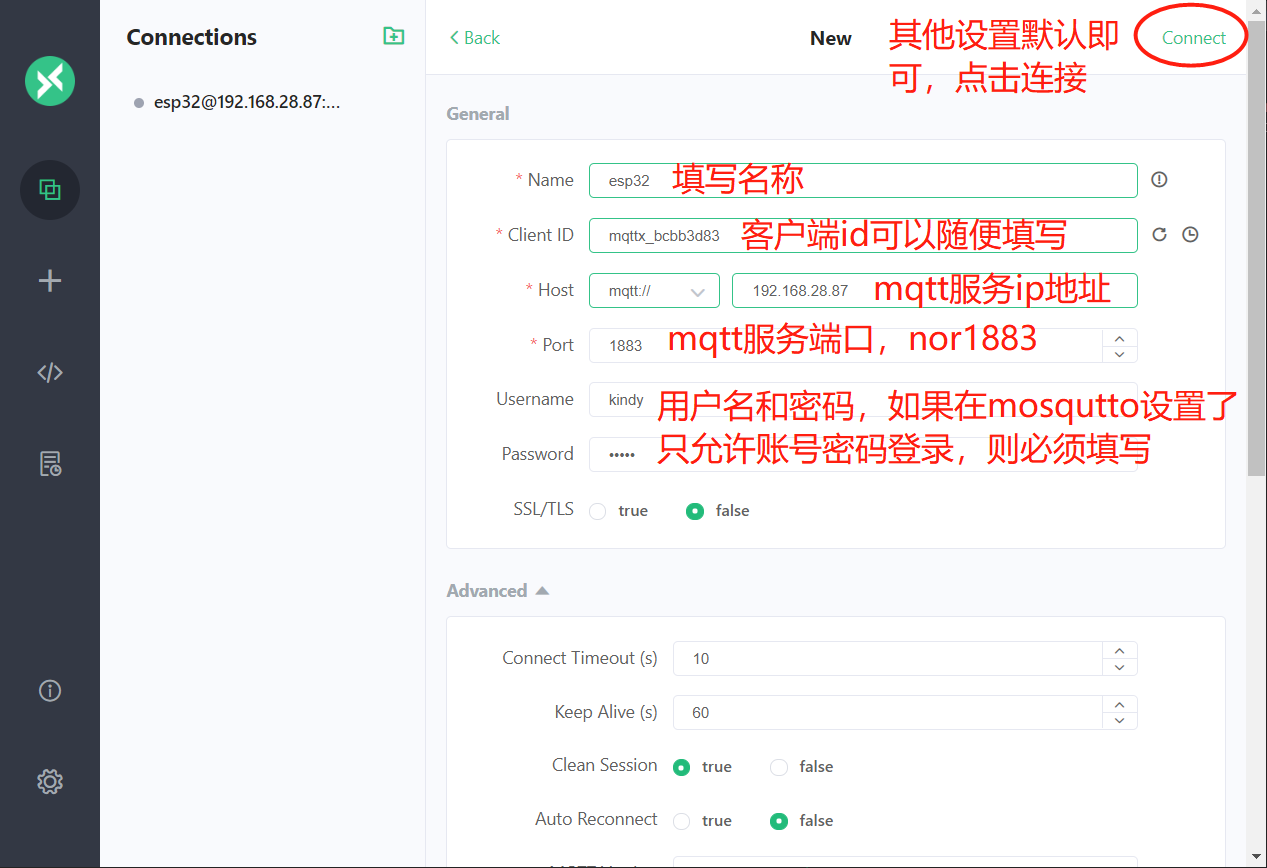Enable SSL/TLS by selecting true

point(598,510)
